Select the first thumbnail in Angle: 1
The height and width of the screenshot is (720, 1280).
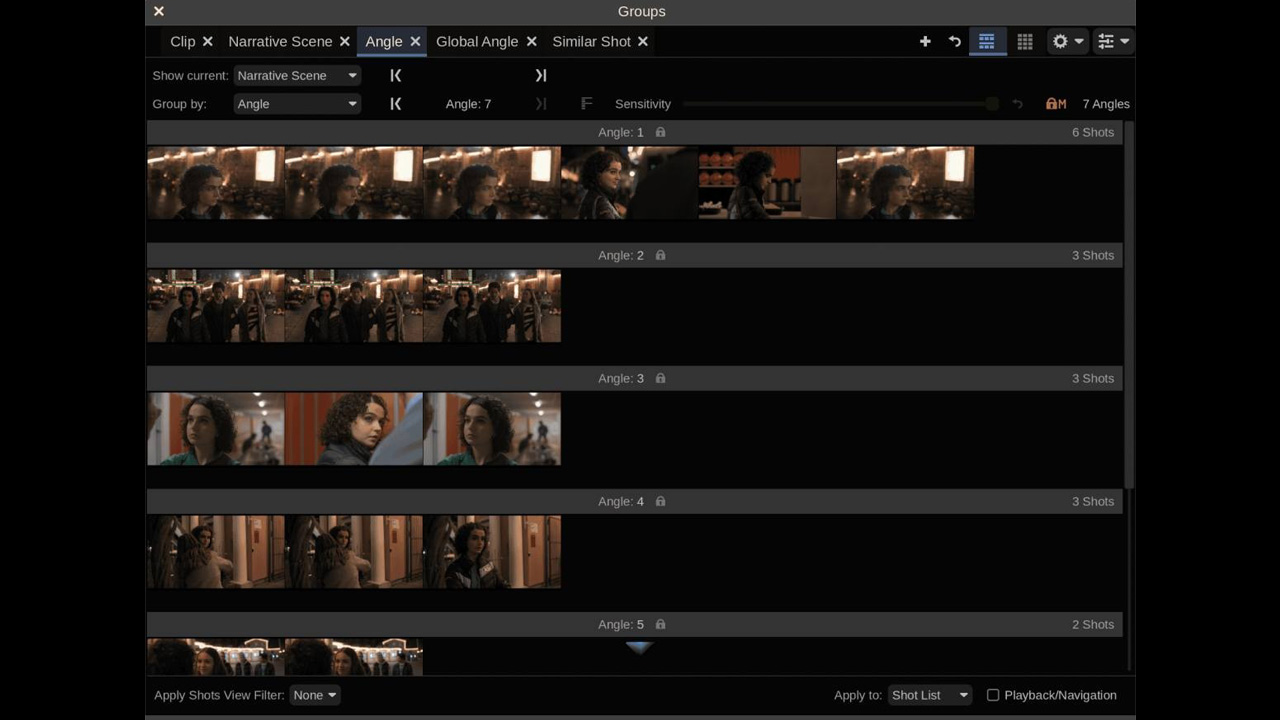(x=216, y=182)
